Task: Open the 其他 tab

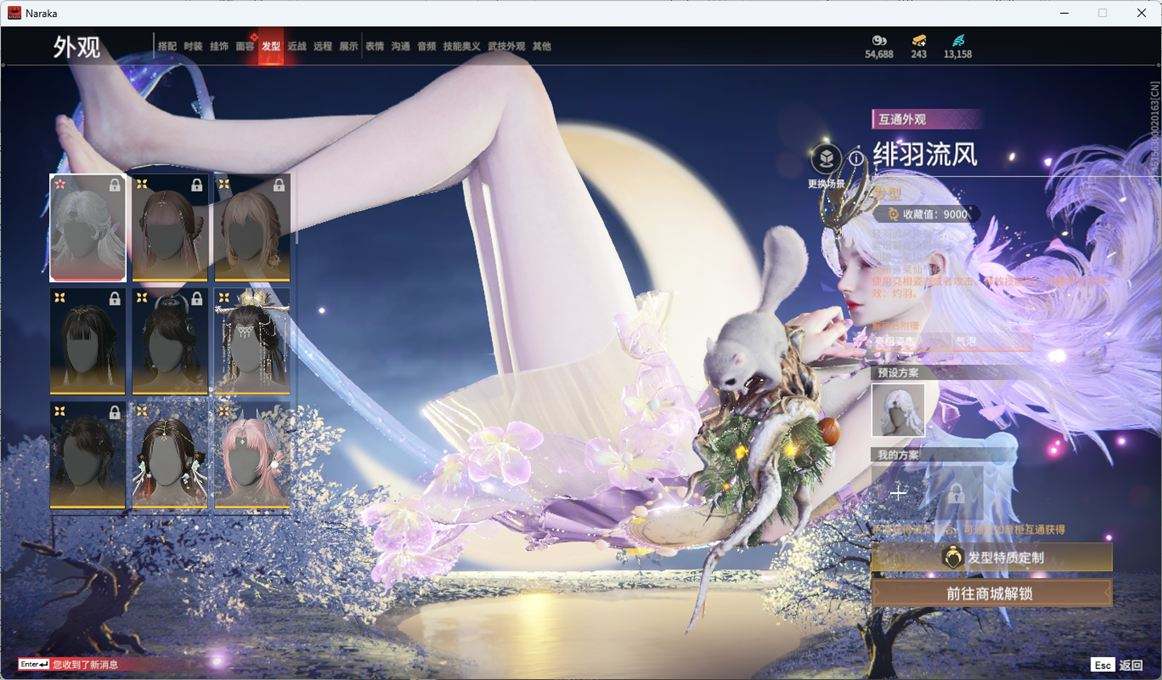Action: point(542,46)
